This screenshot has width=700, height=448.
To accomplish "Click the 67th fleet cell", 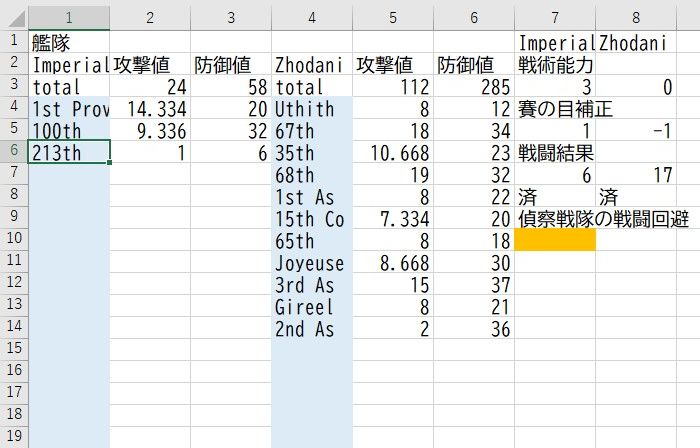I will point(312,130).
